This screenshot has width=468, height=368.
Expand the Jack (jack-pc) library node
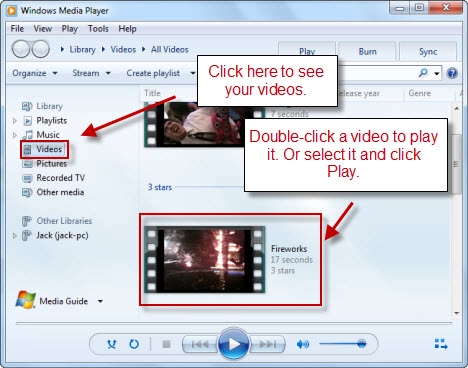coord(15,235)
